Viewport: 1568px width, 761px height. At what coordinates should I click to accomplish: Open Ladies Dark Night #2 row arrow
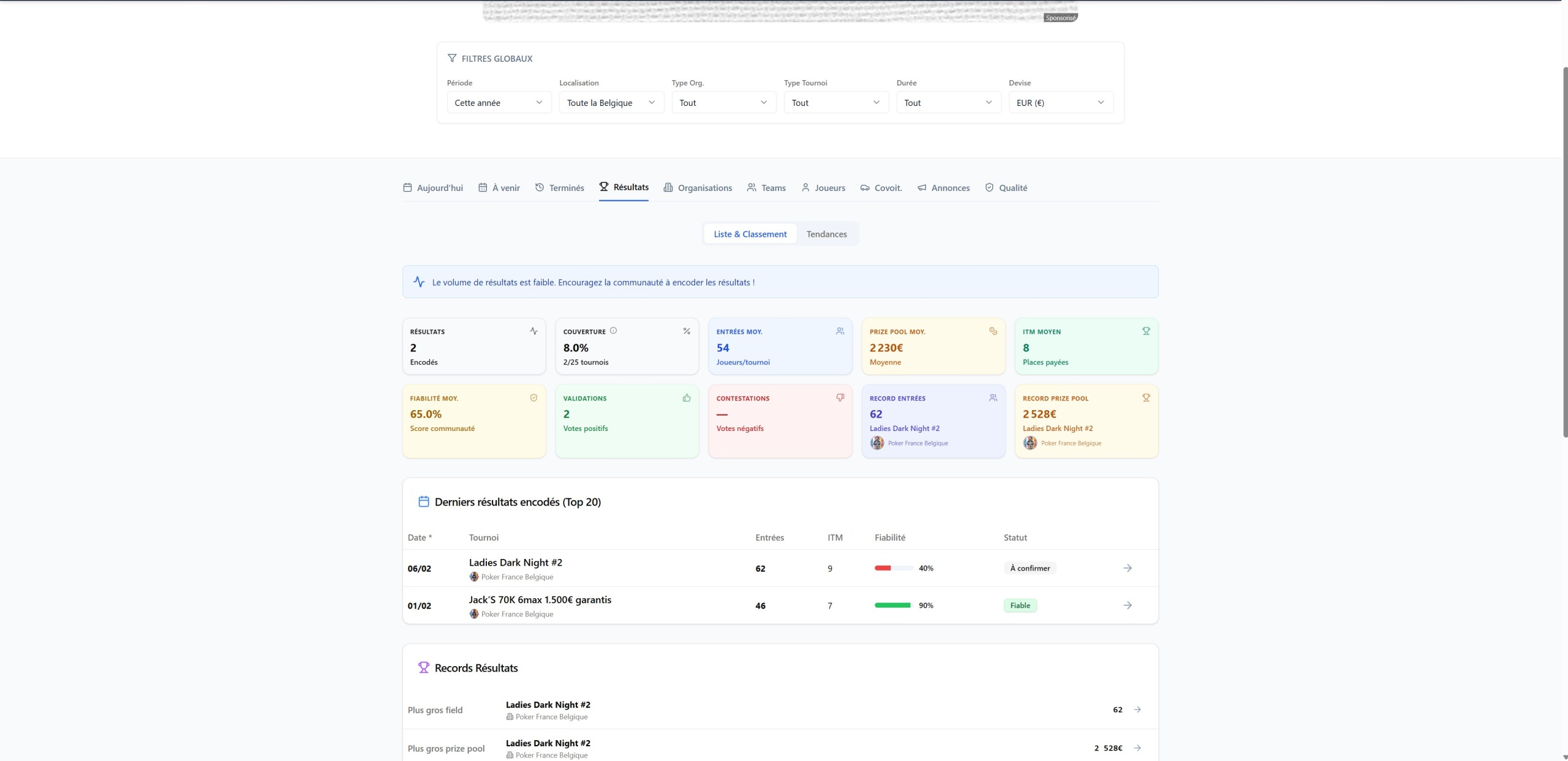(x=1127, y=568)
